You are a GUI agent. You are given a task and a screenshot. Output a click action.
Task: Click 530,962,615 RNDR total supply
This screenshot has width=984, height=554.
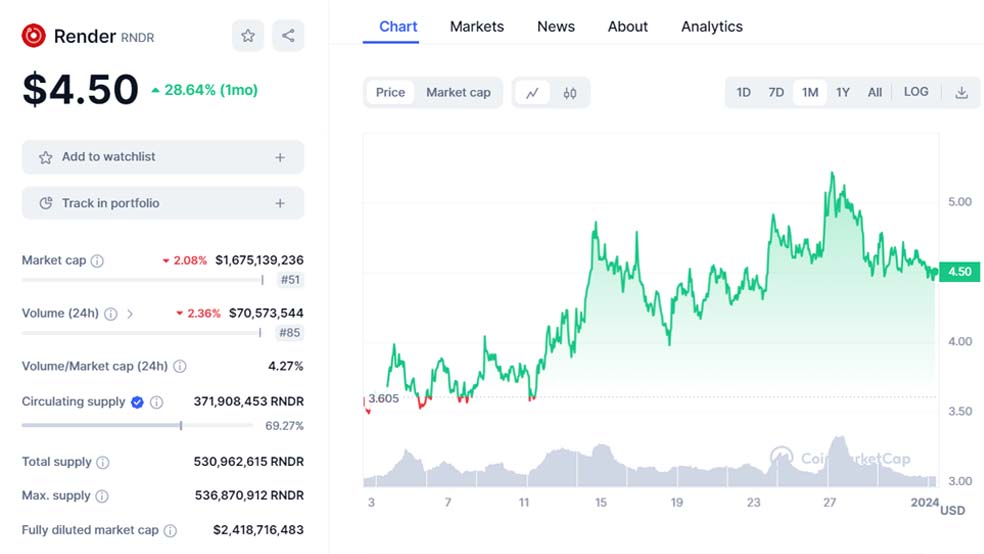pyautogui.click(x=249, y=462)
